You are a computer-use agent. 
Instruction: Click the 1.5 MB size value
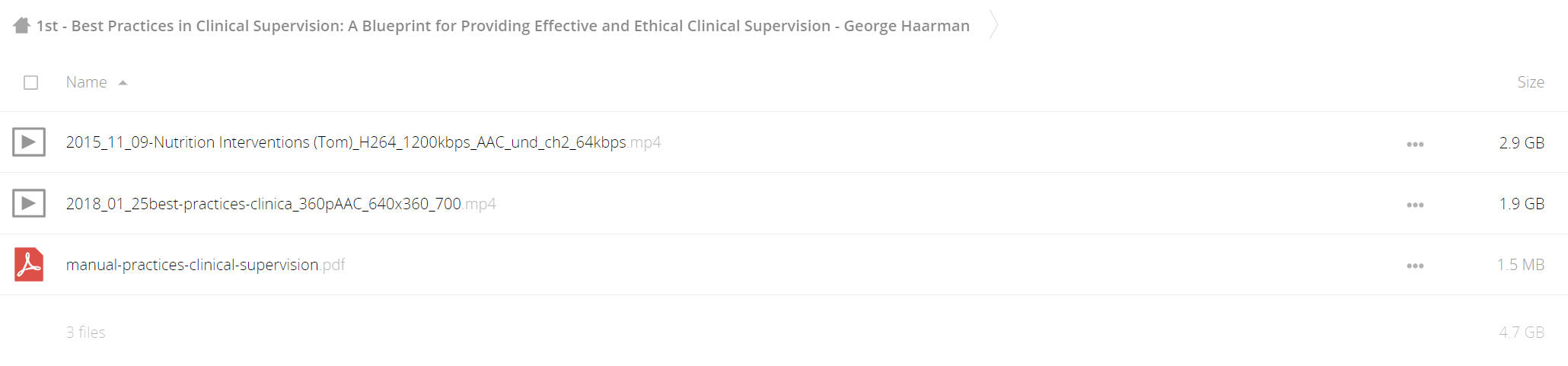pyautogui.click(x=1521, y=265)
